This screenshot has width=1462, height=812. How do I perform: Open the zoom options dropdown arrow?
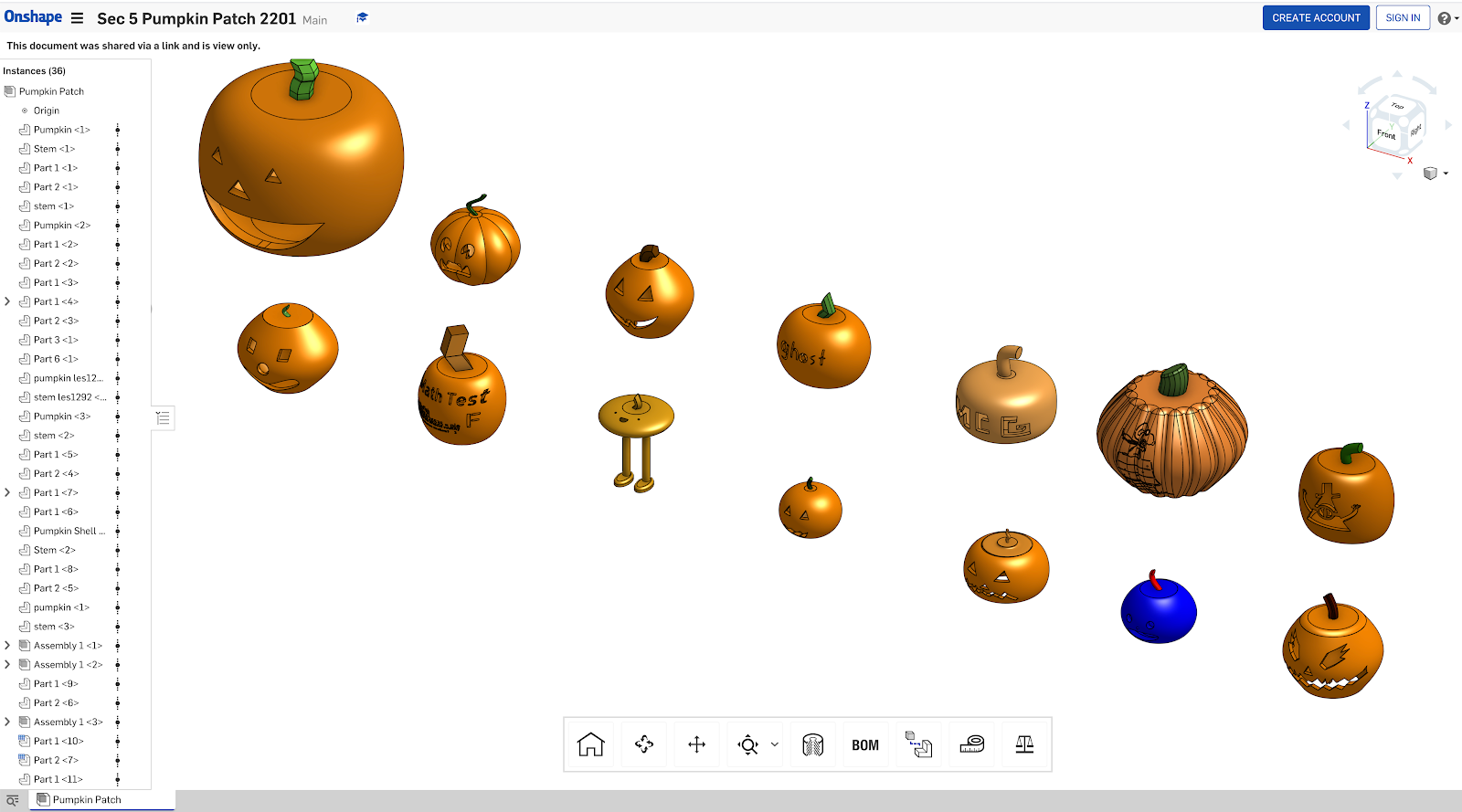775,745
